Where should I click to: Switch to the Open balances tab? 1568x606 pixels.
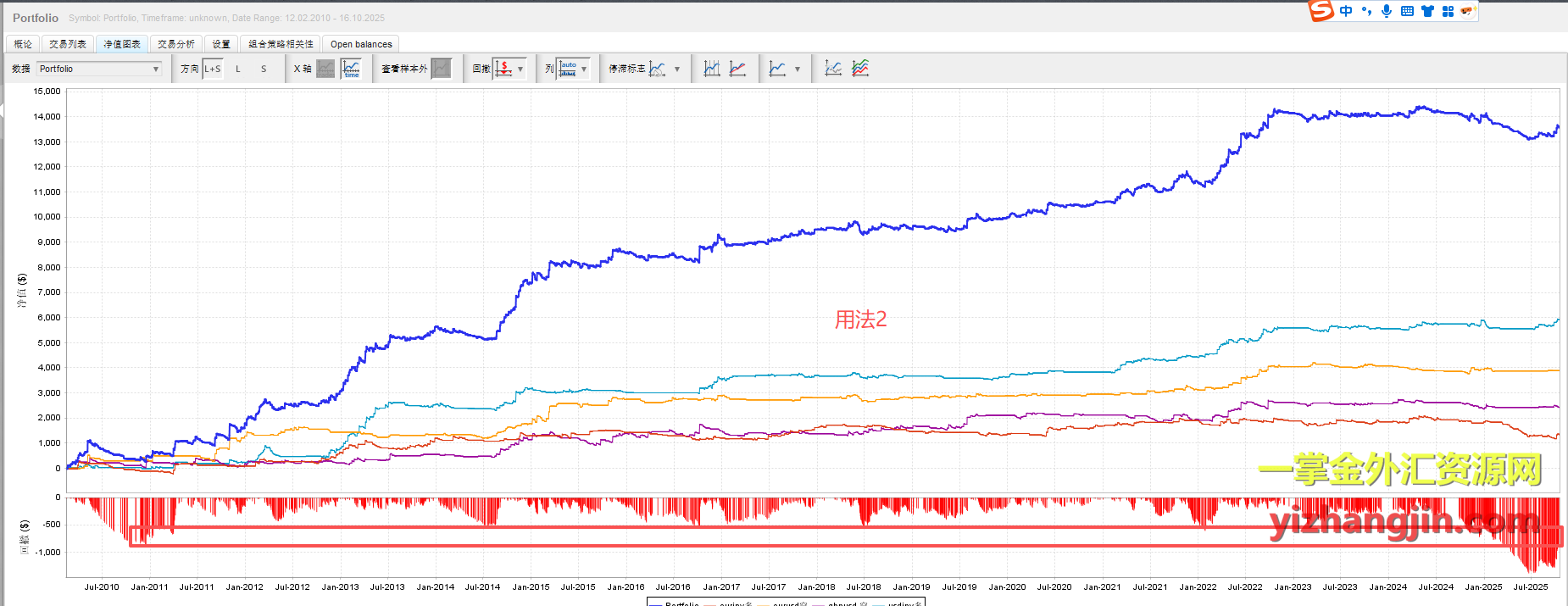361,44
